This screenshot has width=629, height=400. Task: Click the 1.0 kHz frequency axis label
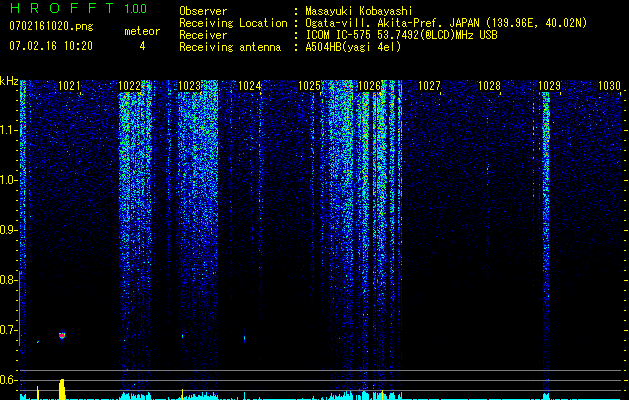8,180
